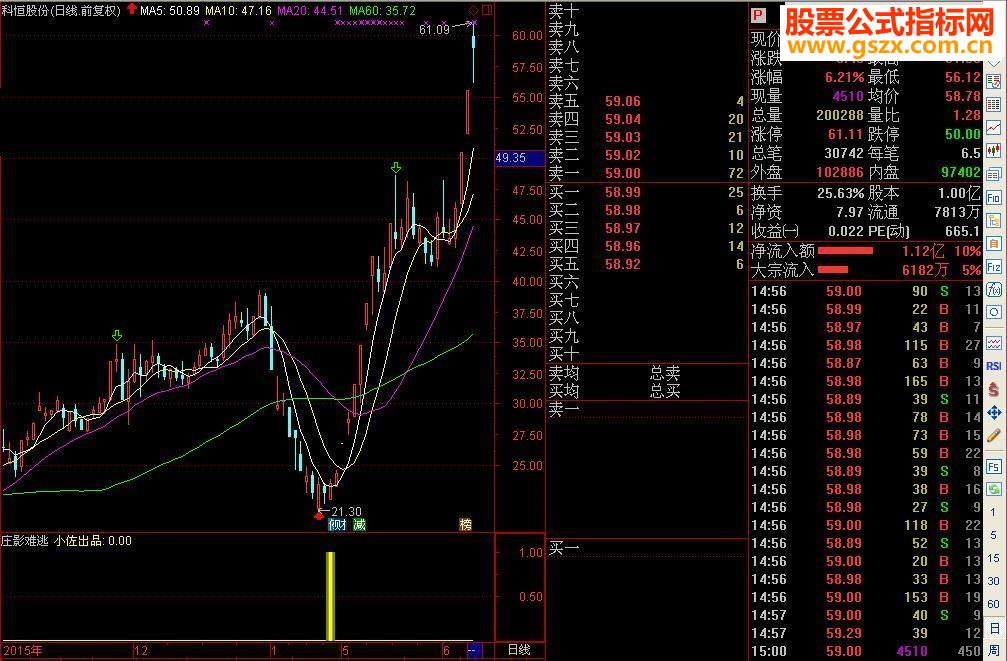1007x661 pixels.
Task: Click the 跌停 50.00 value
Action: 963,135
